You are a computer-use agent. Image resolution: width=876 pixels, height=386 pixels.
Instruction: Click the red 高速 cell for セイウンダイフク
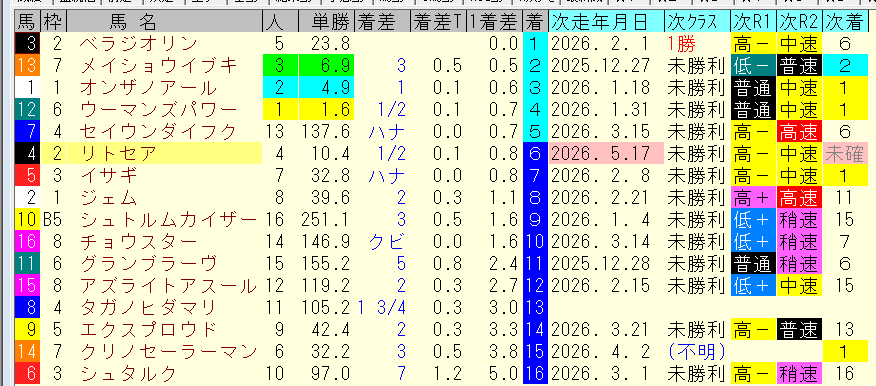(x=799, y=131)
